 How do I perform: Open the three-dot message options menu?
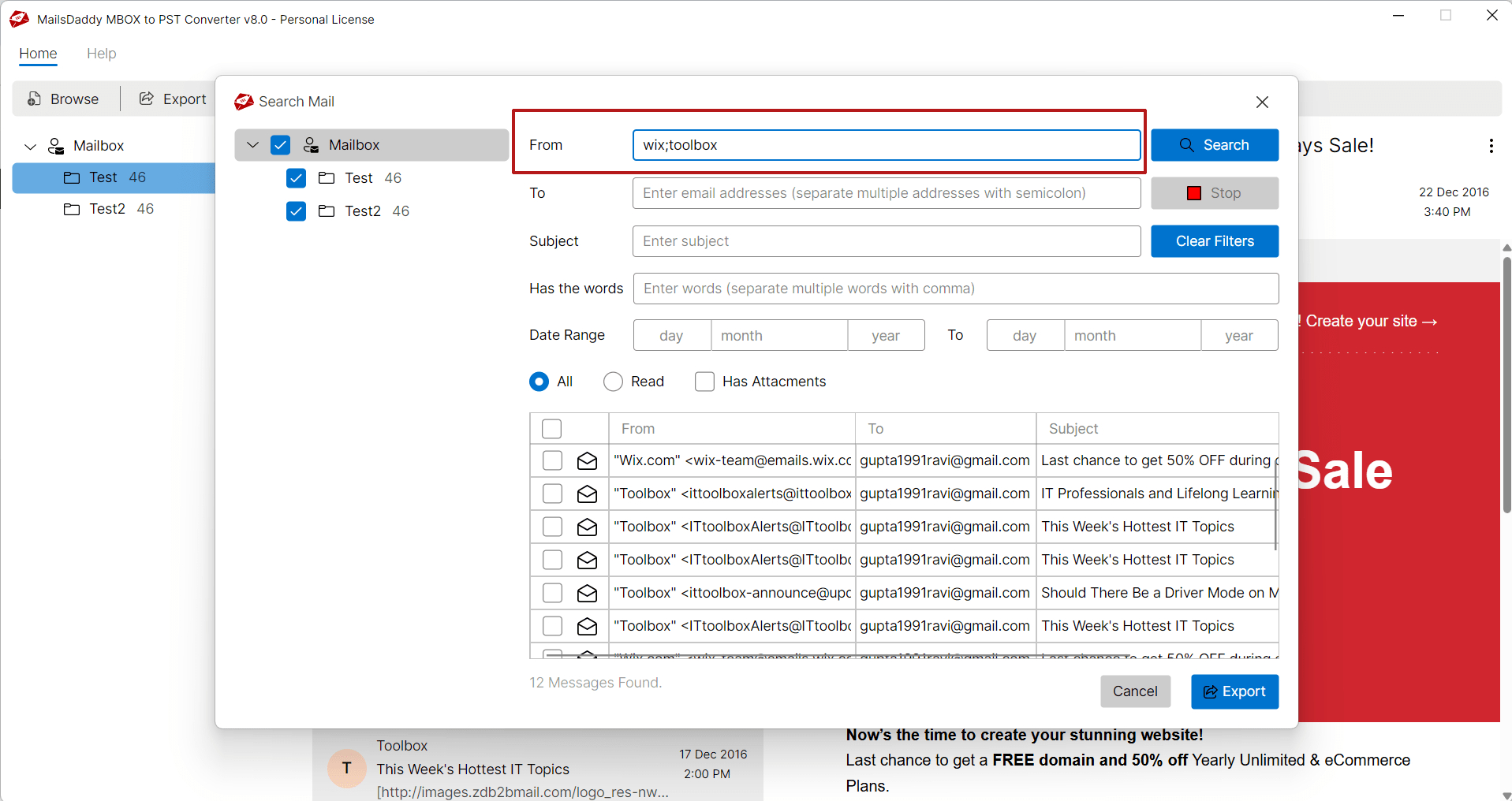coord(1491,146)
